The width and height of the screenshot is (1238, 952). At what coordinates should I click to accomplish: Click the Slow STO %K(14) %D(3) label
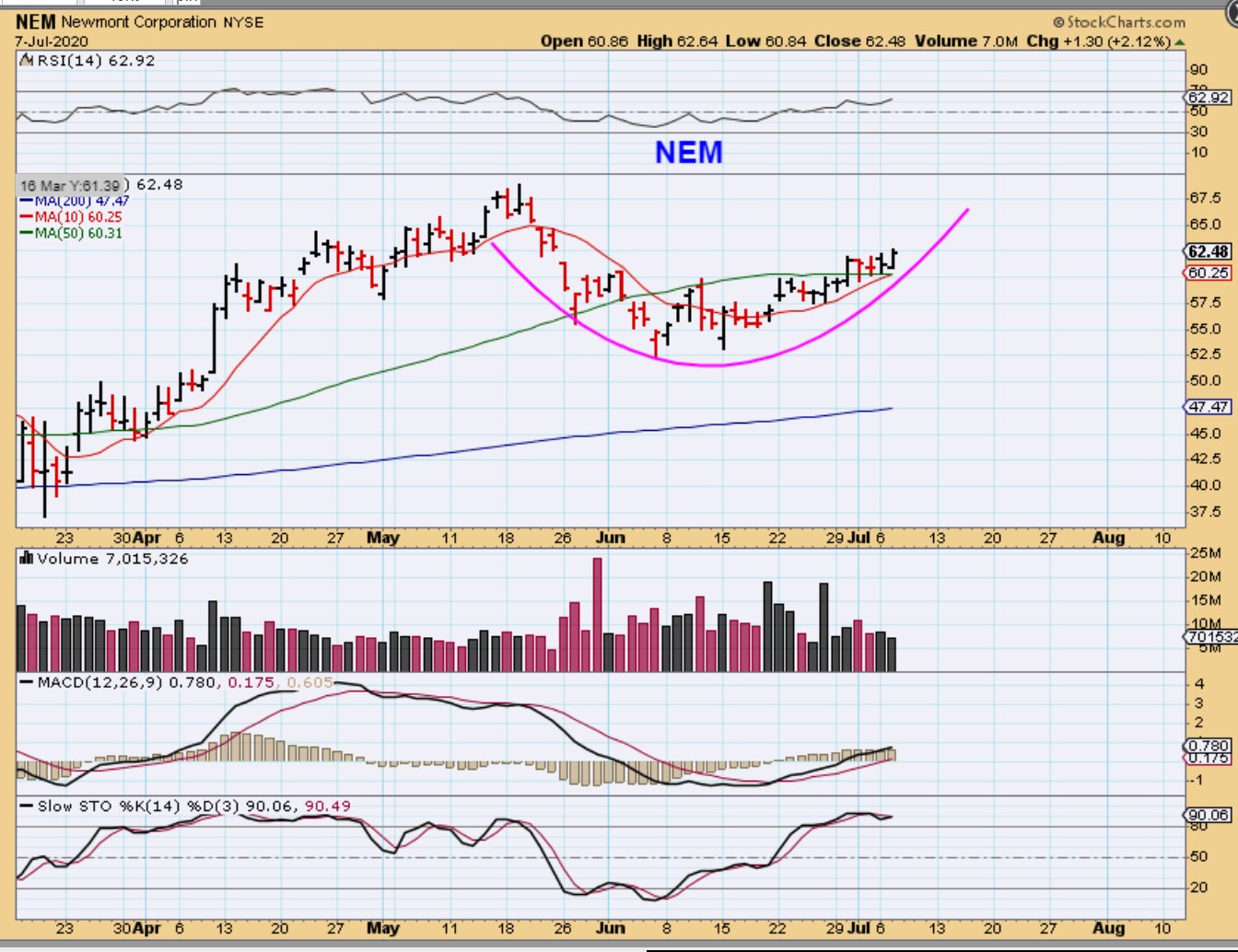[x=138, y=807]
